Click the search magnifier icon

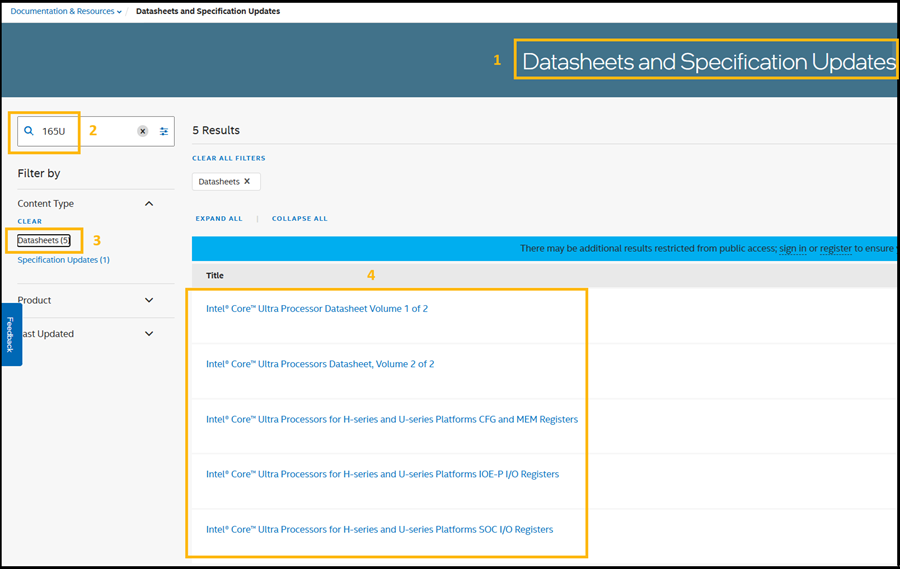point(29,131)
